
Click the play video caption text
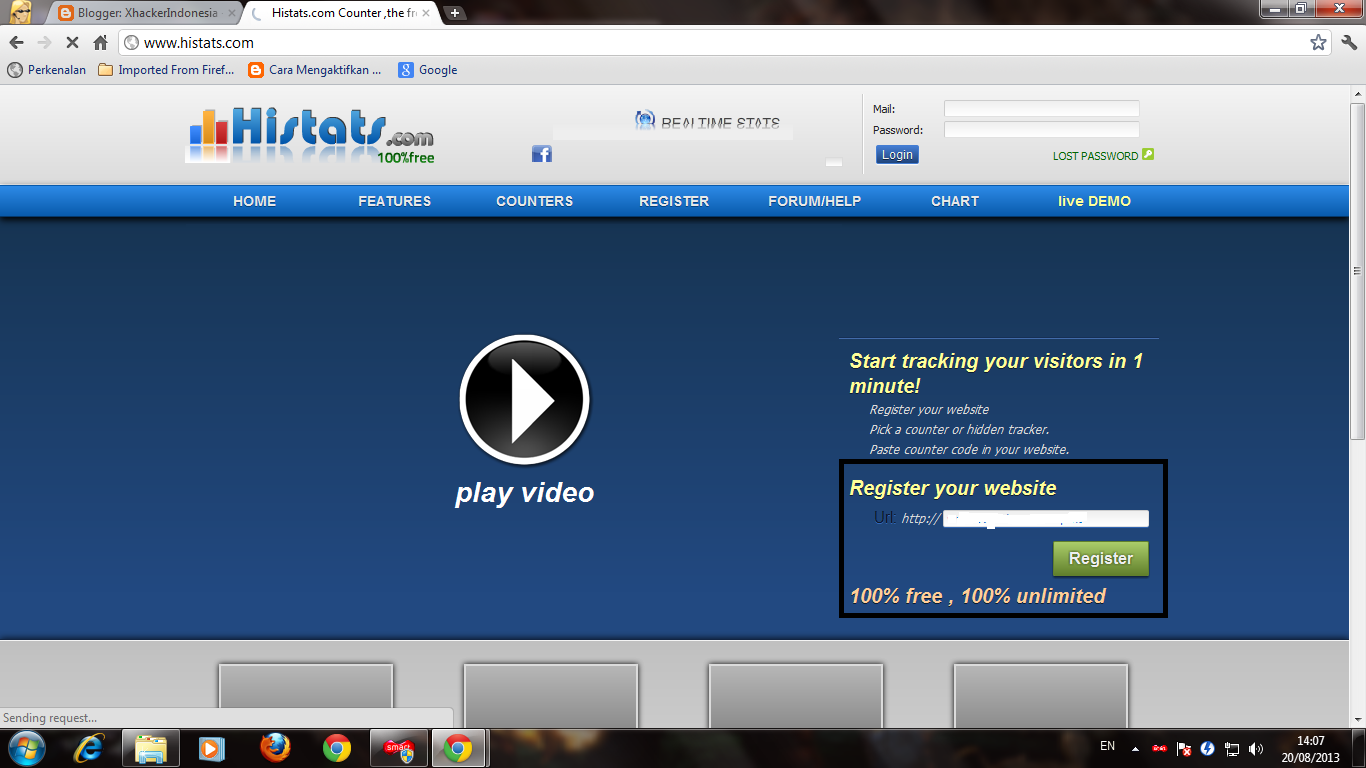coord(525,493)
